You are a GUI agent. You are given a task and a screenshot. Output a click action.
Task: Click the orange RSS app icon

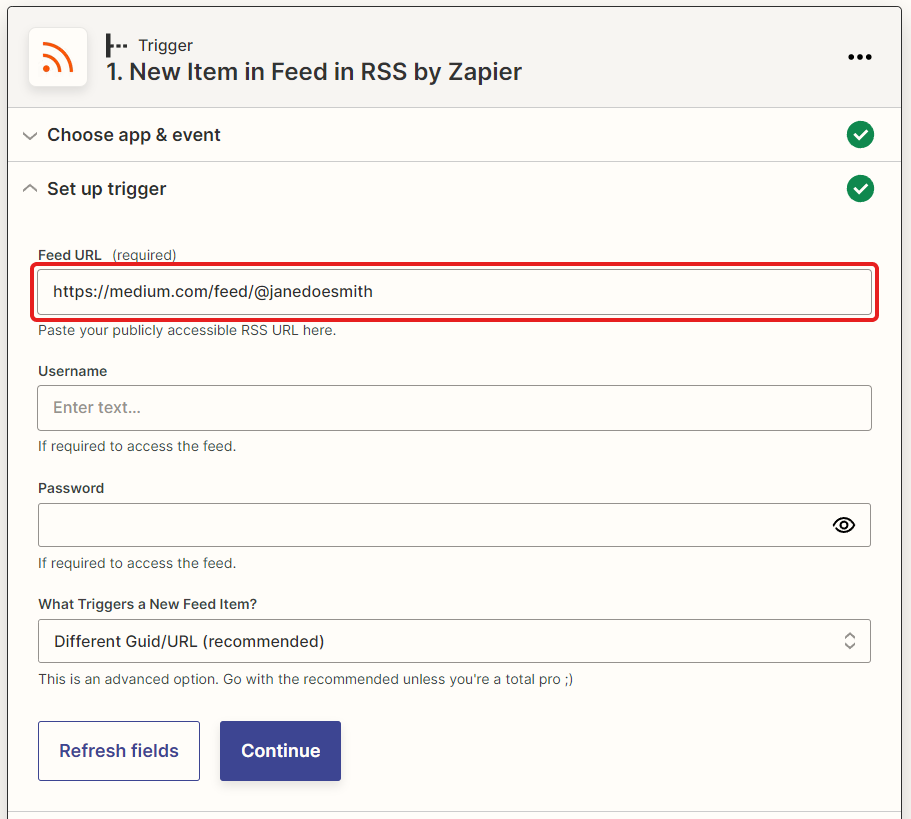click(58, 58)
